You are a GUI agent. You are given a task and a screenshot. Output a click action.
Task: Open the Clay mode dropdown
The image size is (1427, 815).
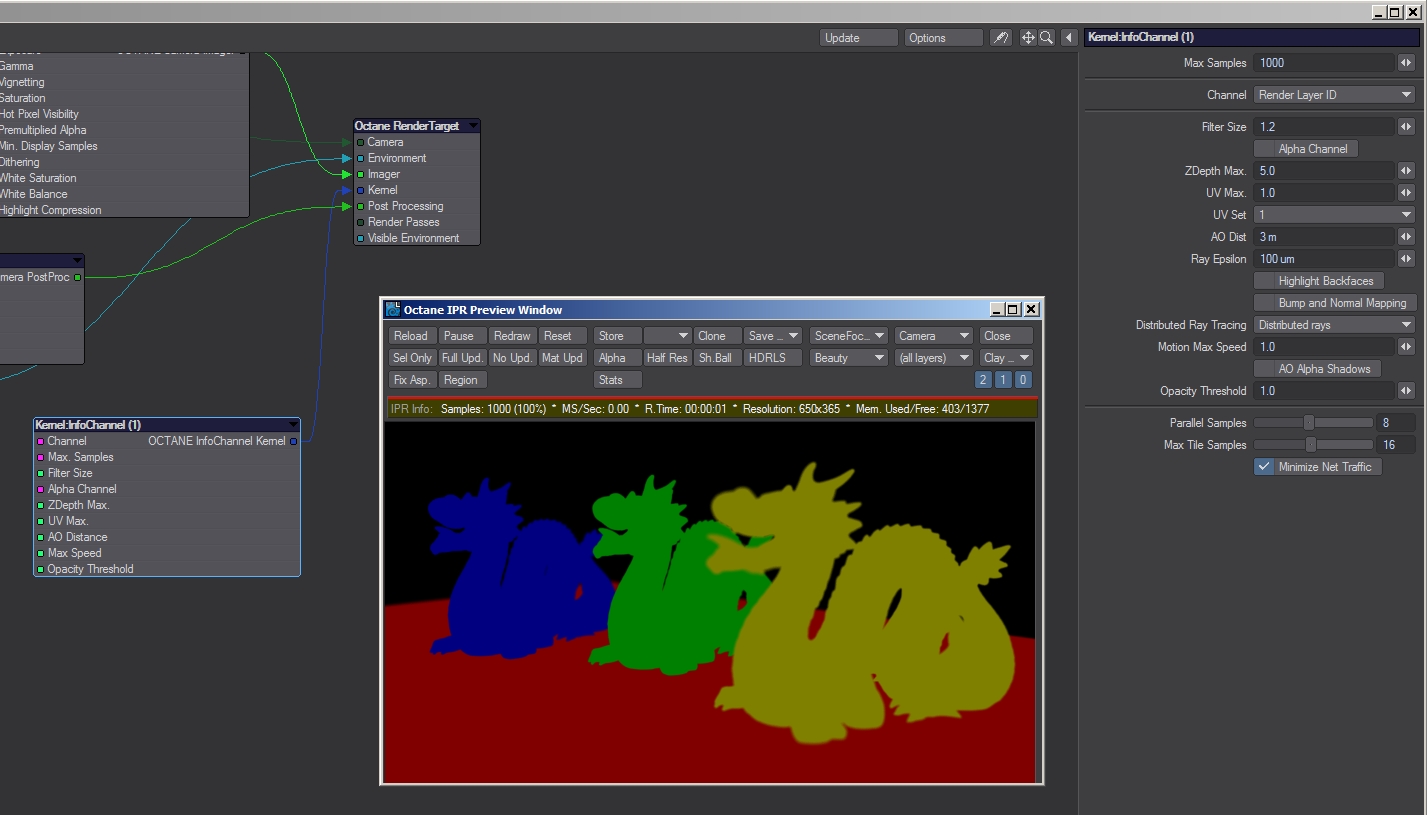point(1007,358)
